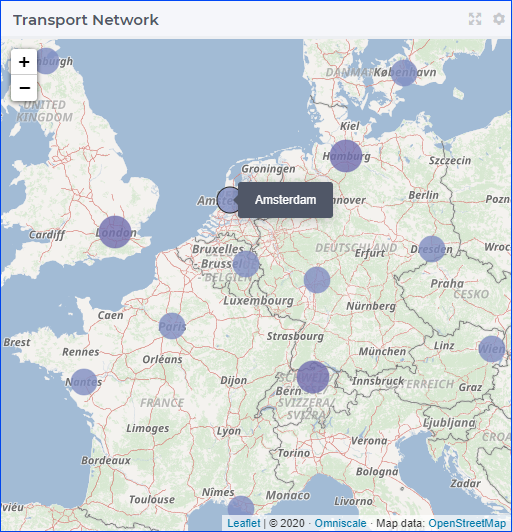Open the panel settings gear
This screenshot has width=513, height=532.
498,19
